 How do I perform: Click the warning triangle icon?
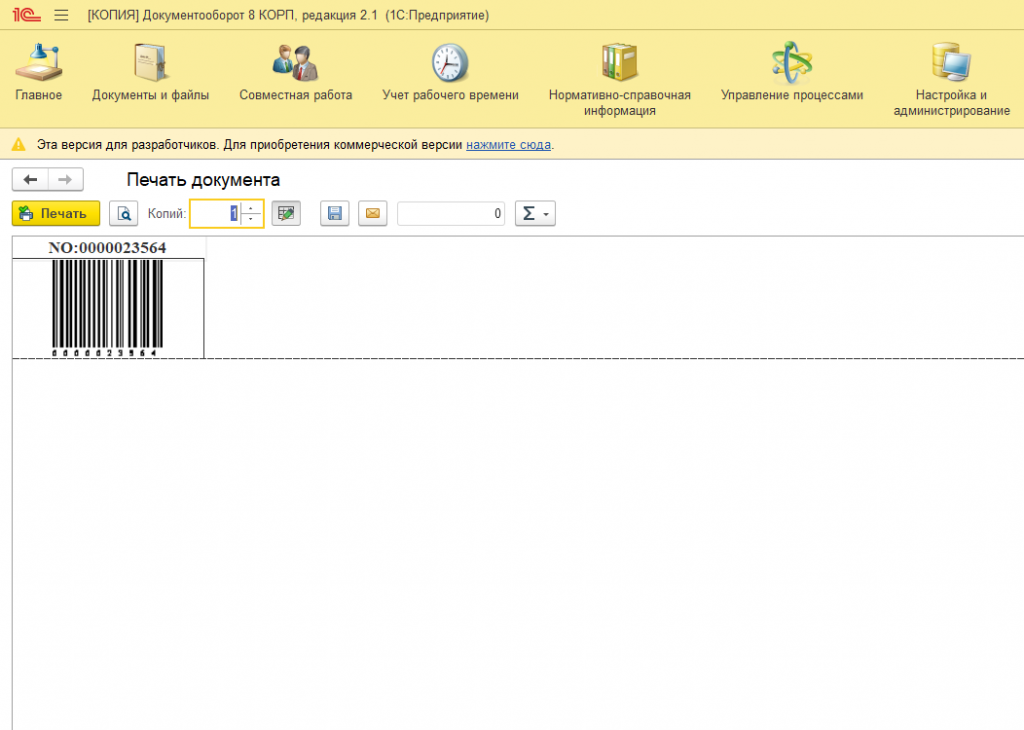tap(19, 144)
